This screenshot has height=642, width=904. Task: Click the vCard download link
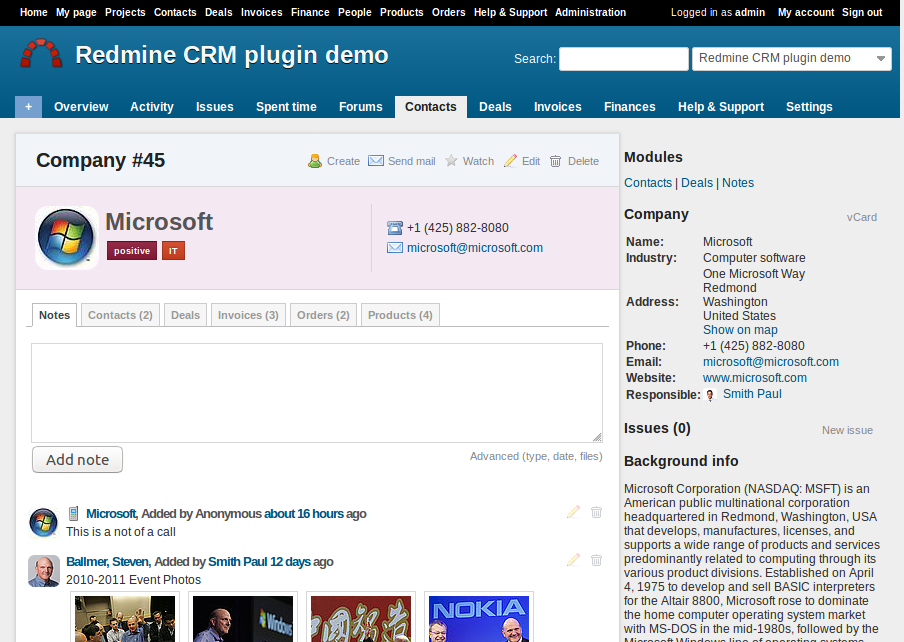coord(861,217)
